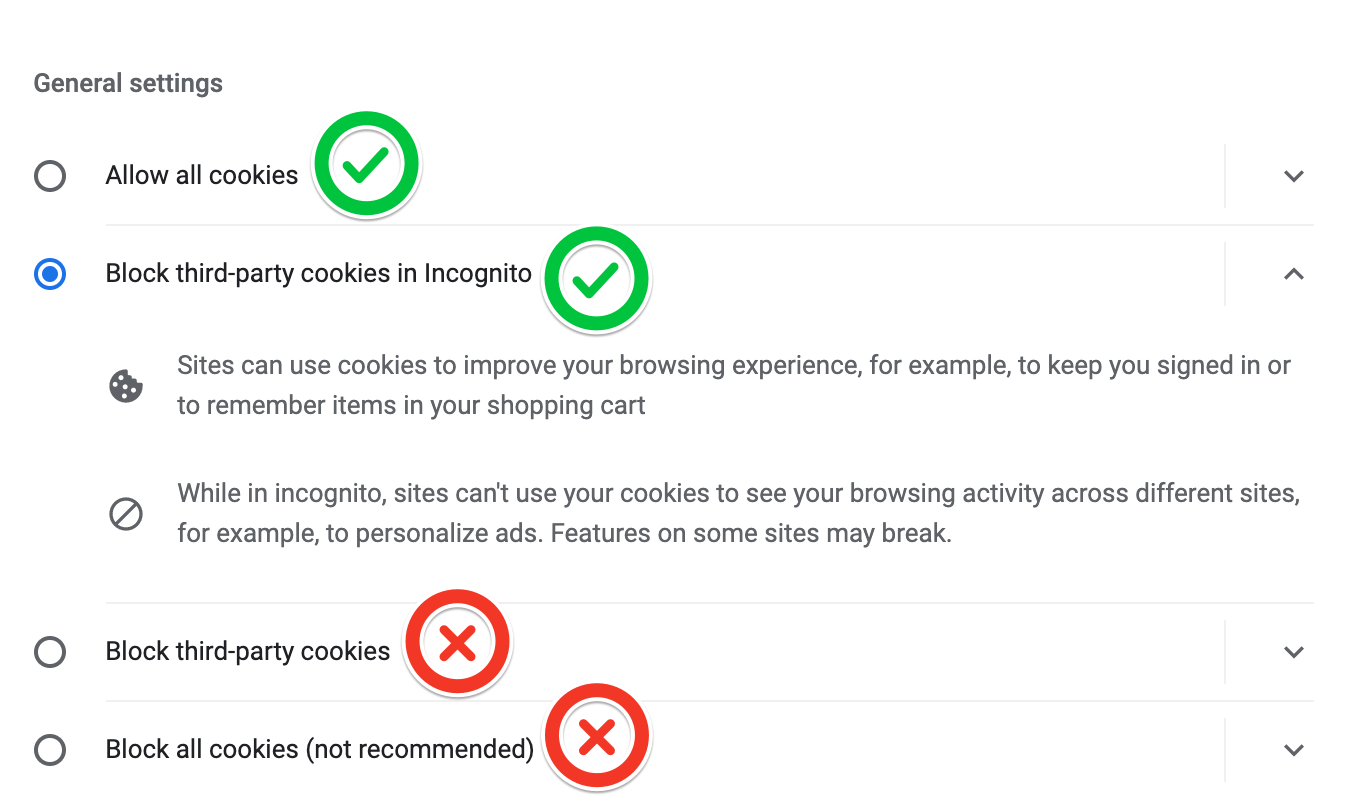The height and width of the screenshot is (798, 1346).
Task: Collapse the Block third-party cookies in Incognito section
Action: [x=1293, y=274]
